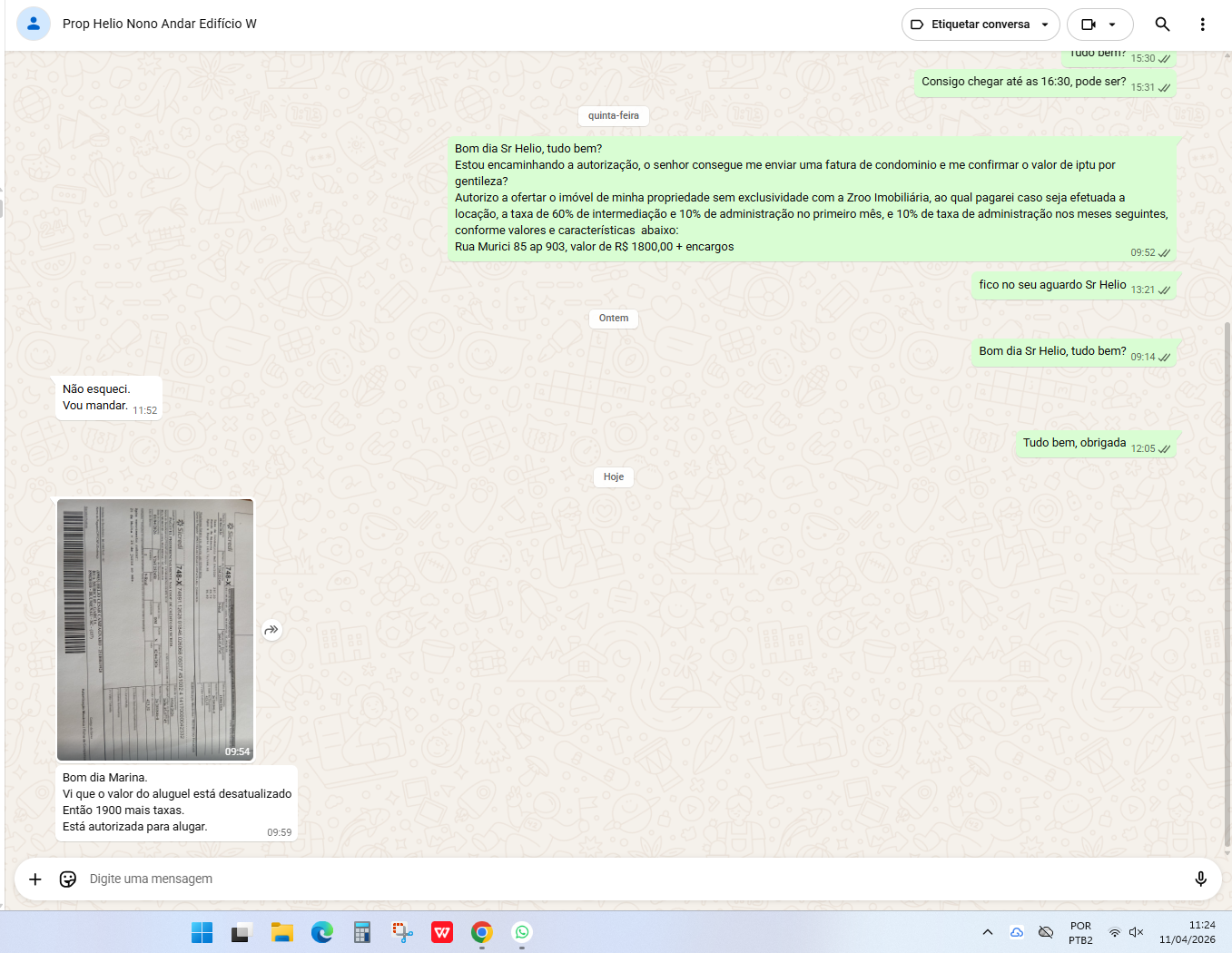Open the Windows Start menu
Viewport: 1232px width, 953px height.
pos(202,932)
